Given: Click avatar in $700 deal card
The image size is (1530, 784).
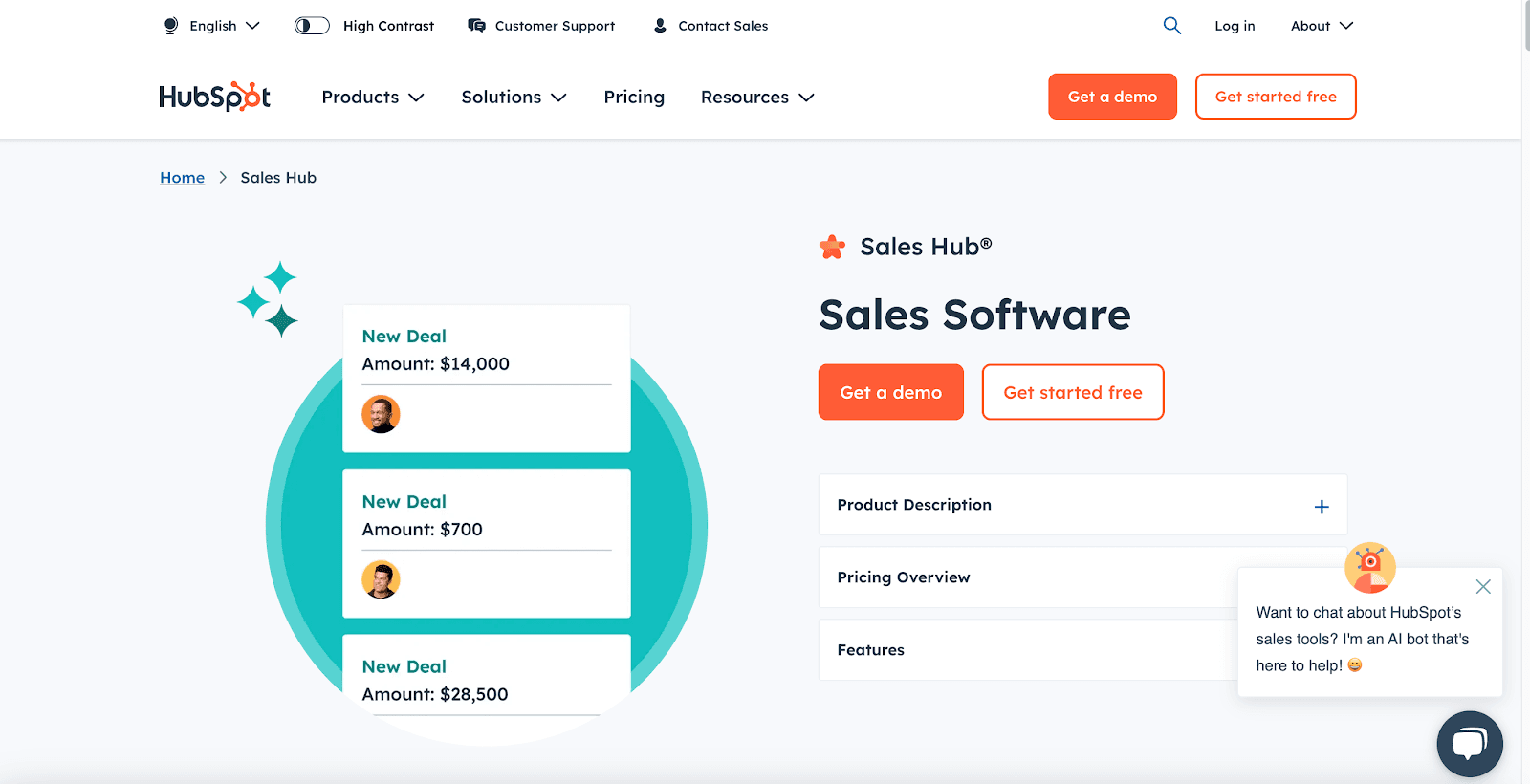Looking at the screenshot, I should click(x=381, y=579).
